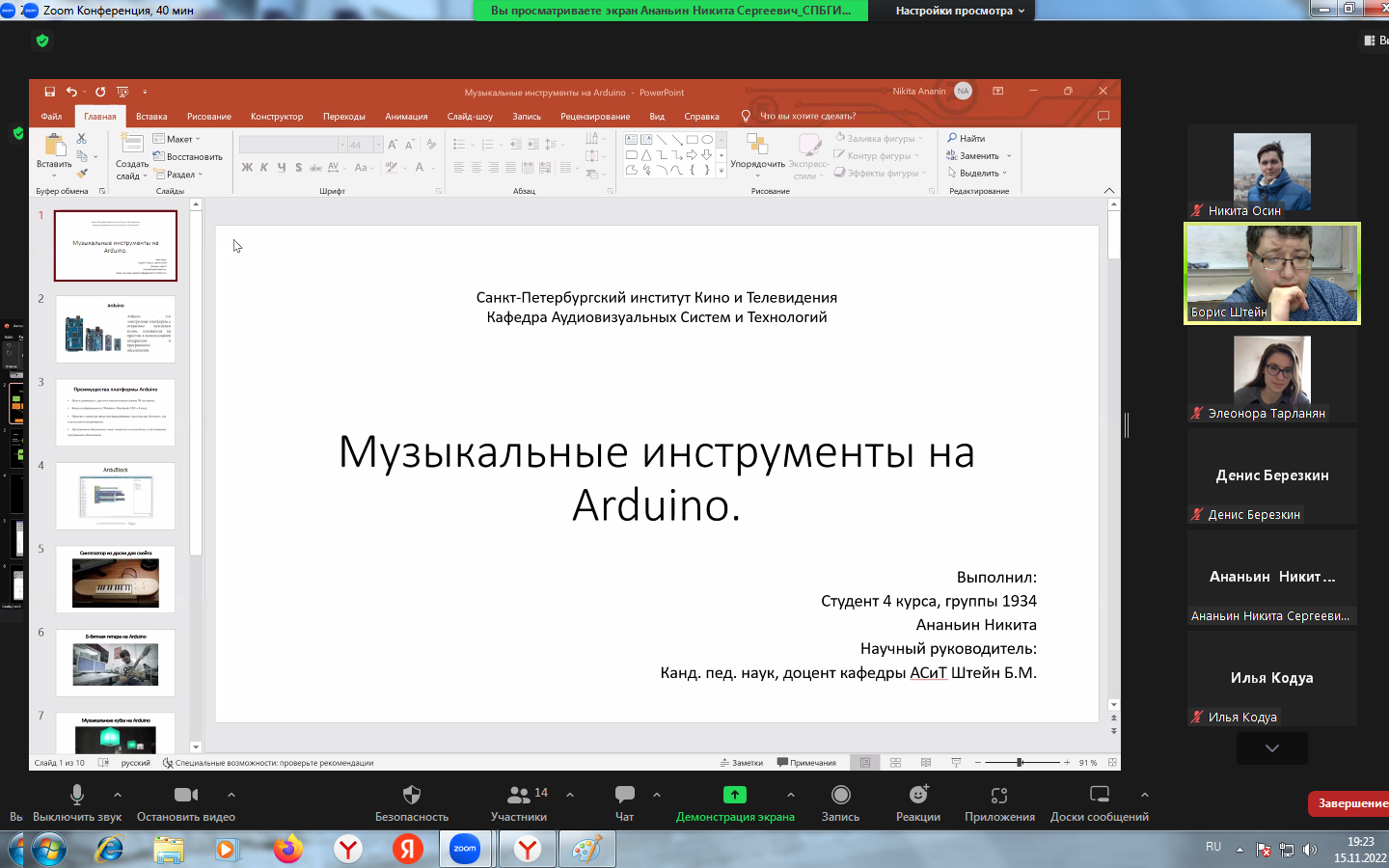Switch to the Конструктор ribbon tab

tap(277, 116)
